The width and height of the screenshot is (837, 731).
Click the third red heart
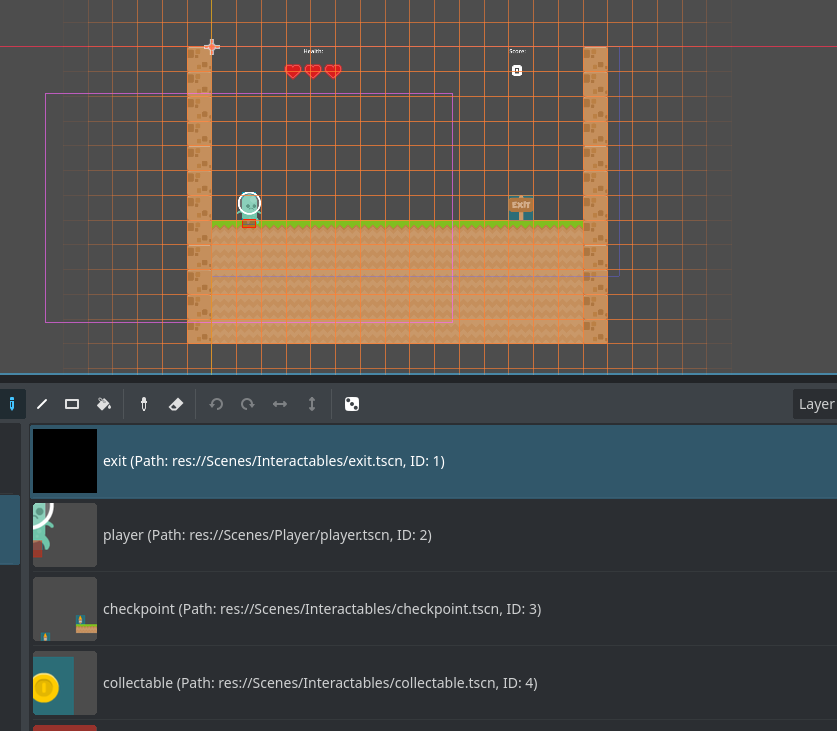(x=333, y=71)
